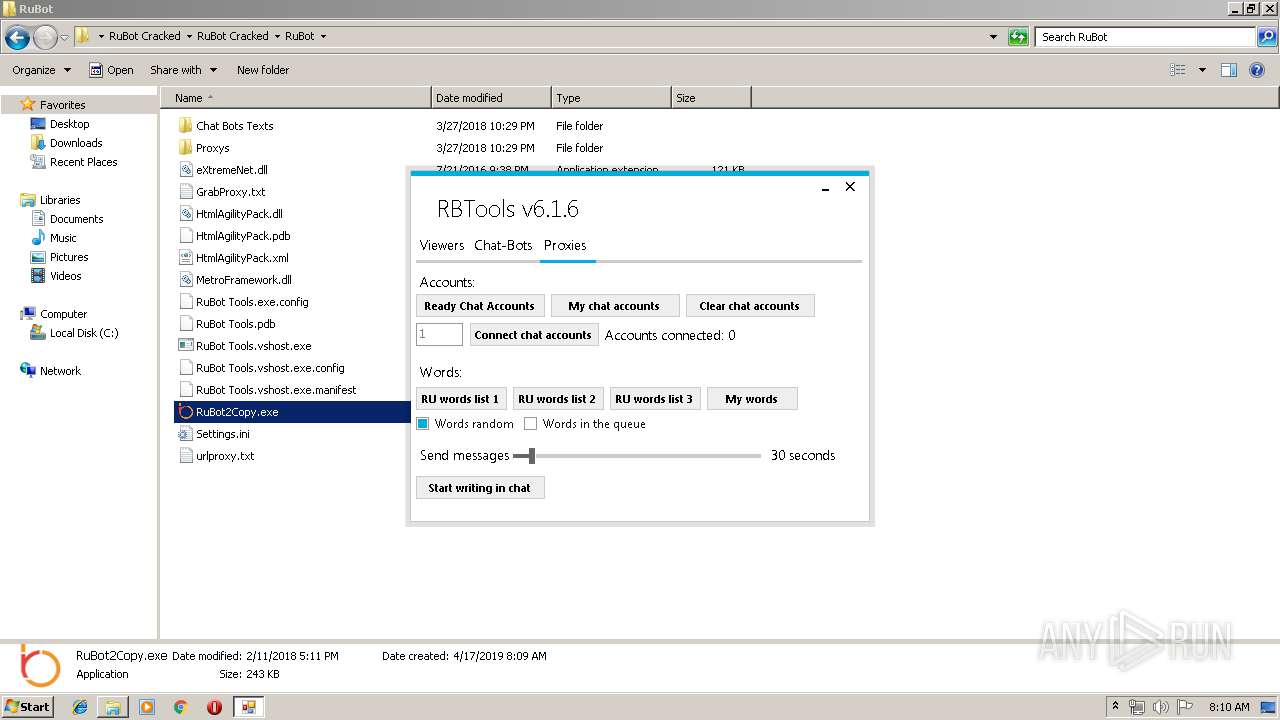Open Local Disk (C:)
The width and height of the screenshot is (1280, 720).
84,333
